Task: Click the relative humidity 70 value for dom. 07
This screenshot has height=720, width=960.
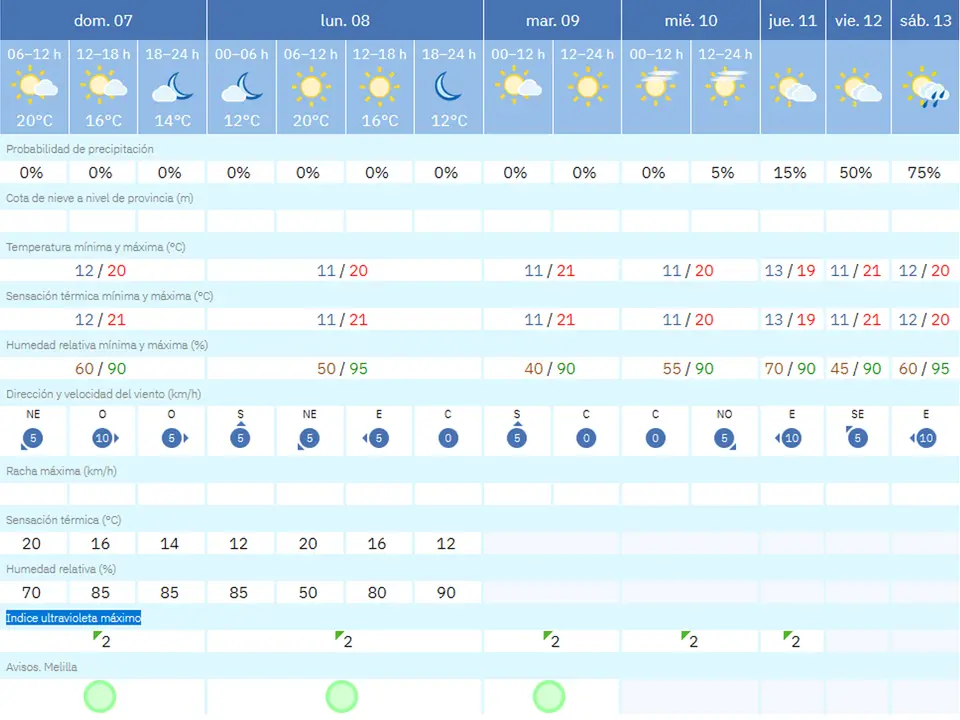Action: [31, 593]
